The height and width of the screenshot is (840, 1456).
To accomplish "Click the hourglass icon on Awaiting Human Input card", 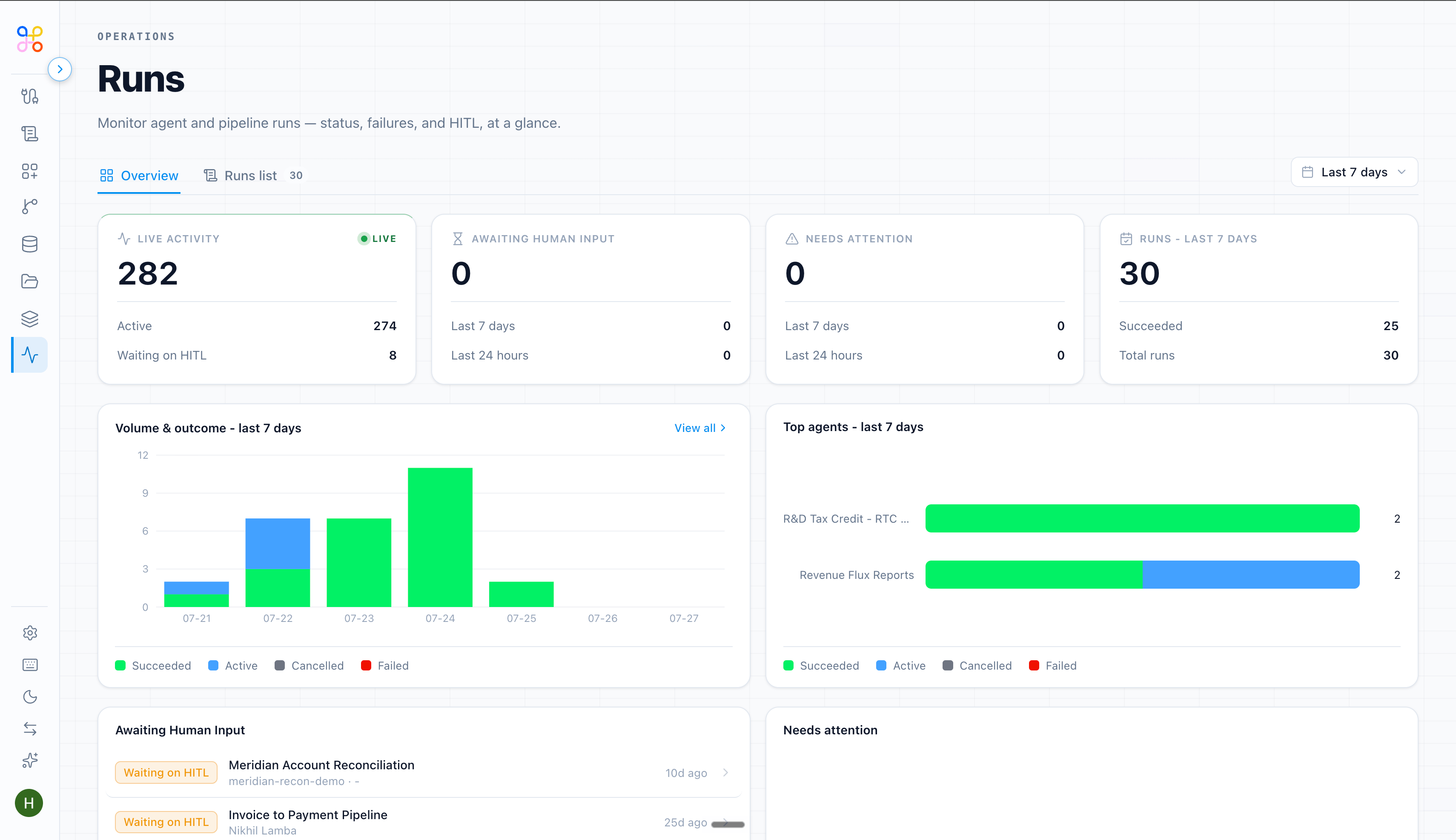I will click(x=458, y=239).
